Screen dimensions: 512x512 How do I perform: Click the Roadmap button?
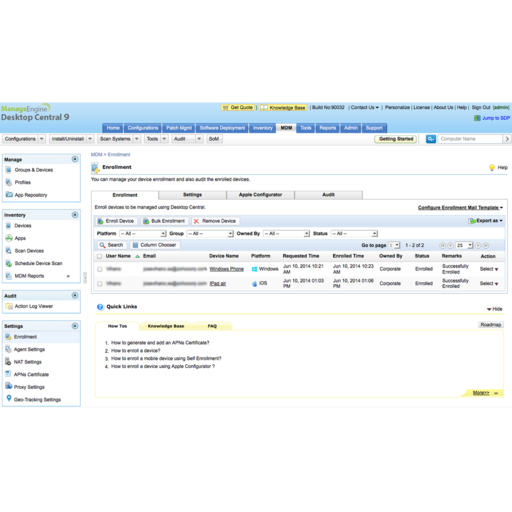tap(491, 325)
